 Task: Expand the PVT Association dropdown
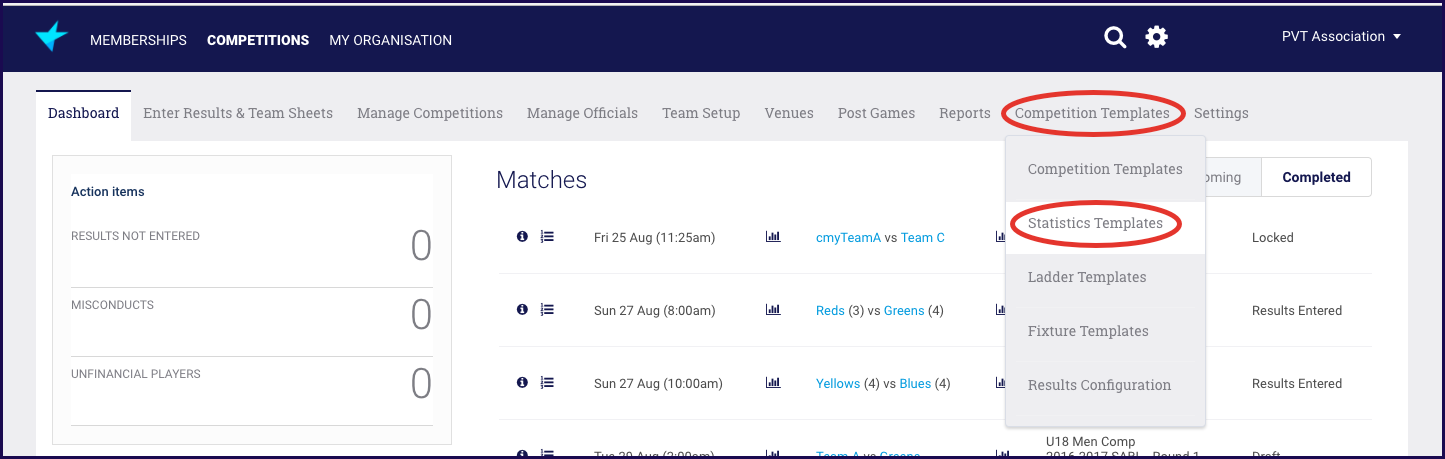(x=1341, y=37)
